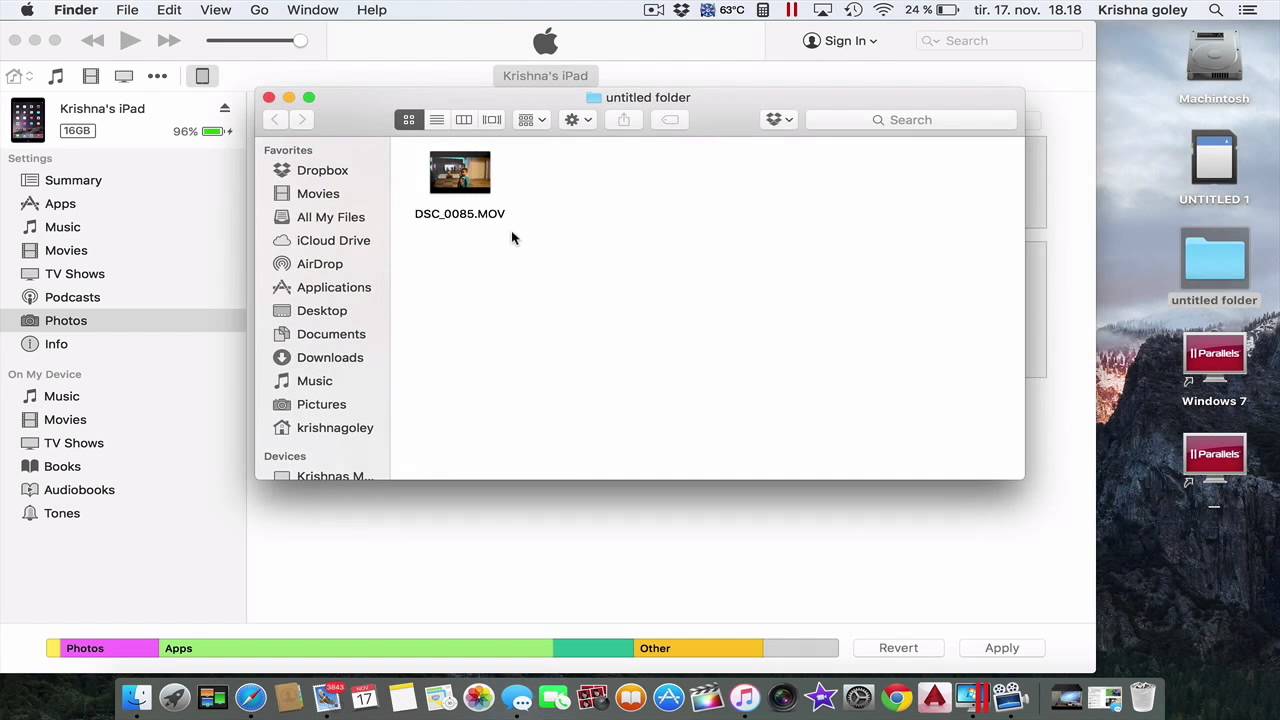1280x720 pixels.
Task: Open Apps in iTunes Settings sidebar
Action: click(x=60, y=204)
